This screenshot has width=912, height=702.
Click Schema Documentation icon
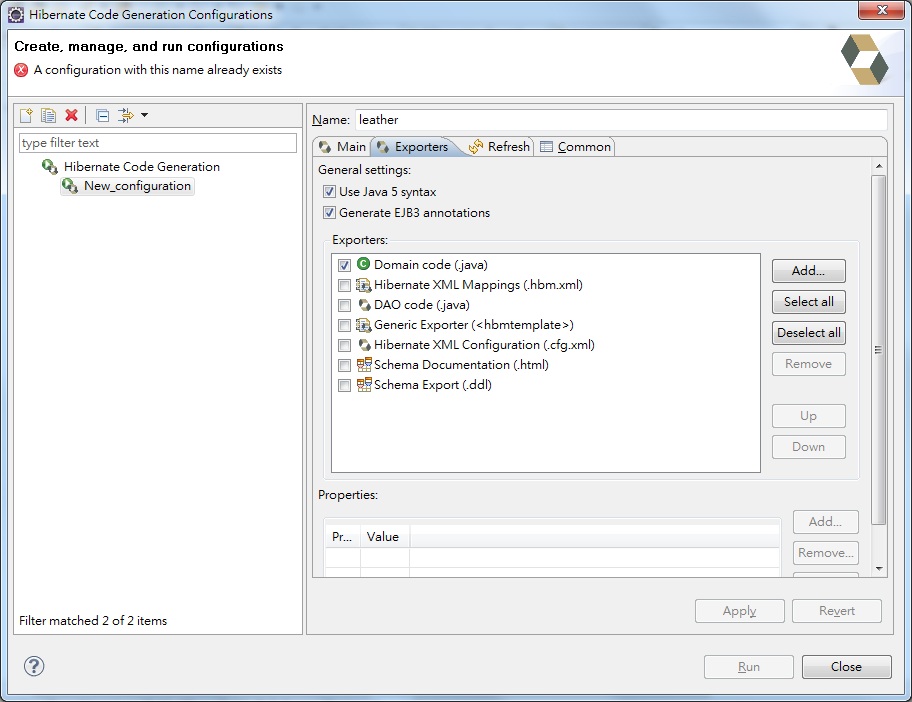pos(364,364)
